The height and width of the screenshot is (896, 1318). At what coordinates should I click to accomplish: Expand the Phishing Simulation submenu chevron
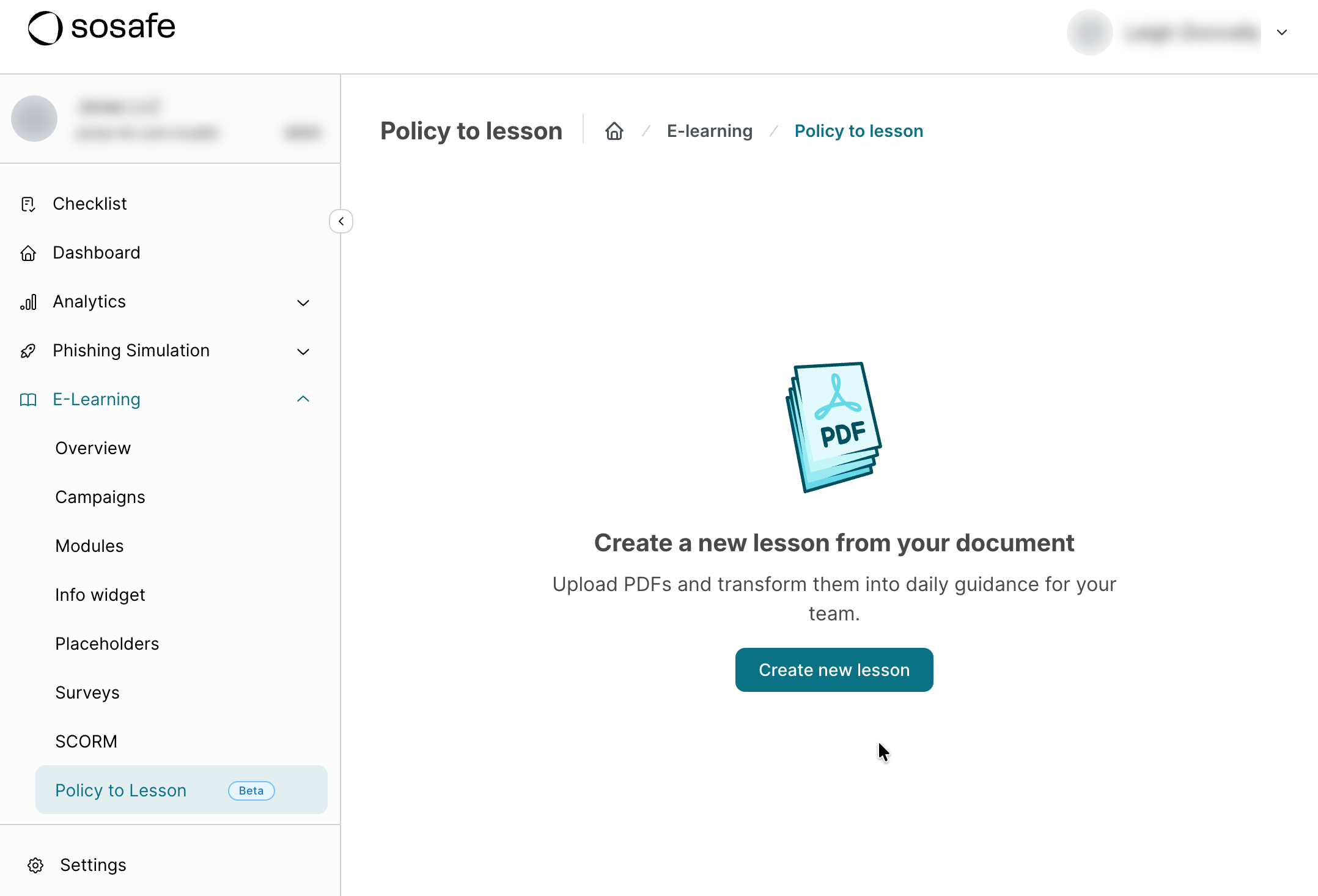point(303,351)
